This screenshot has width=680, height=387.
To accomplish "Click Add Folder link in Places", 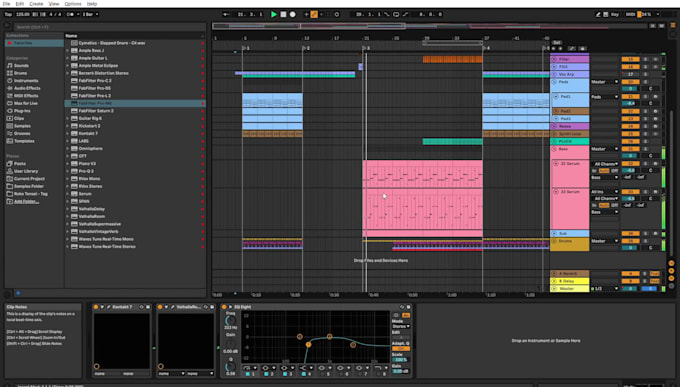I will [x=26, y=201].
